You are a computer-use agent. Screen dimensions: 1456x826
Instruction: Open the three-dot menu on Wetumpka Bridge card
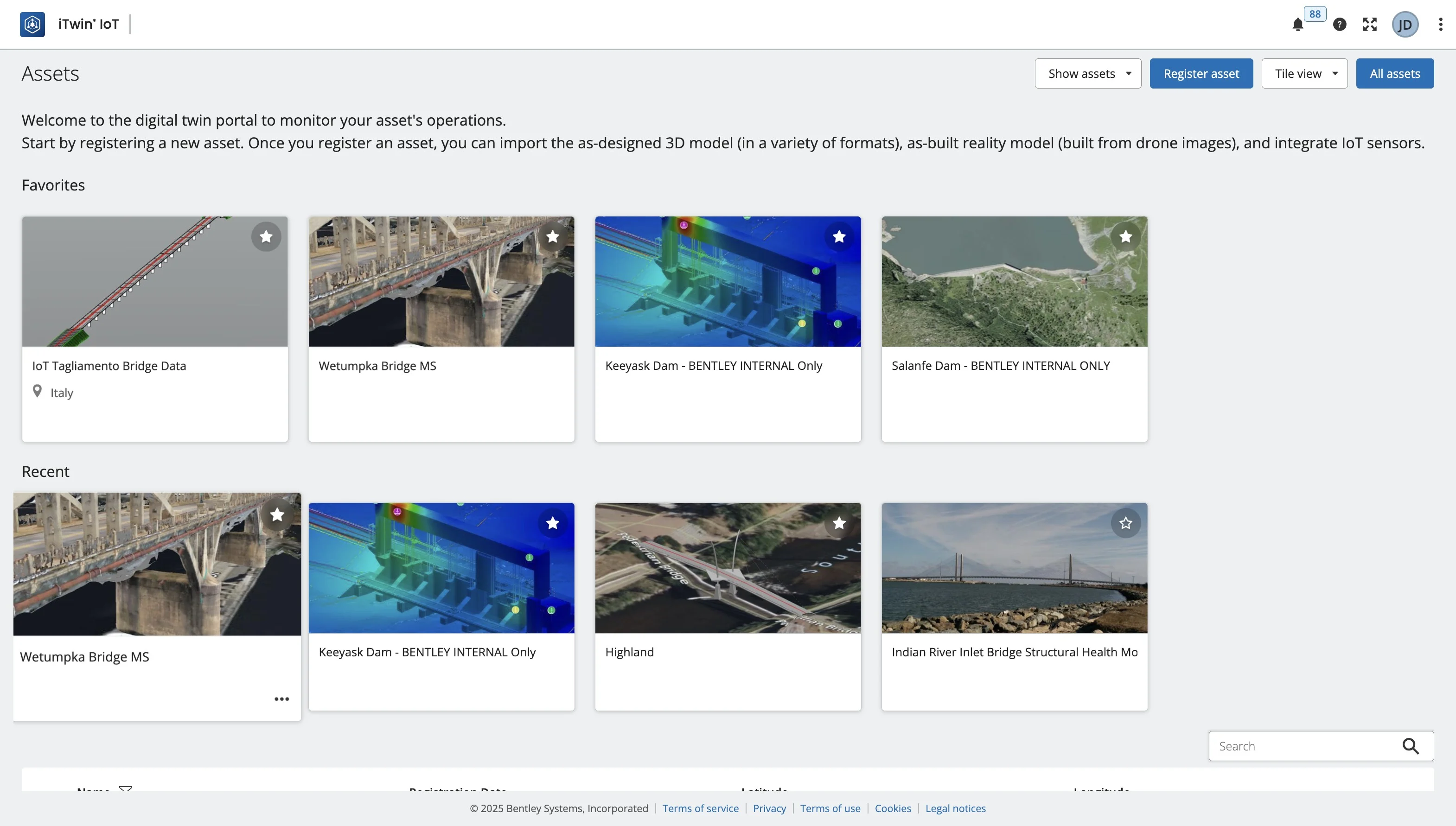pos(281,699)
